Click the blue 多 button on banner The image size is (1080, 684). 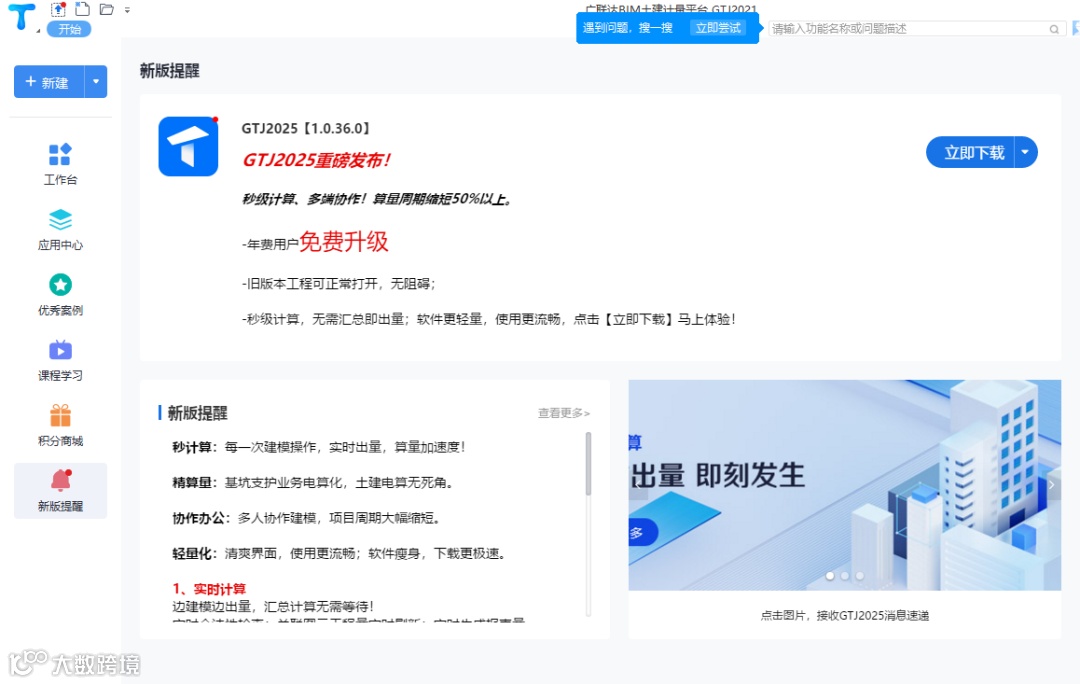pyautogui.click(x=643, y=532)
